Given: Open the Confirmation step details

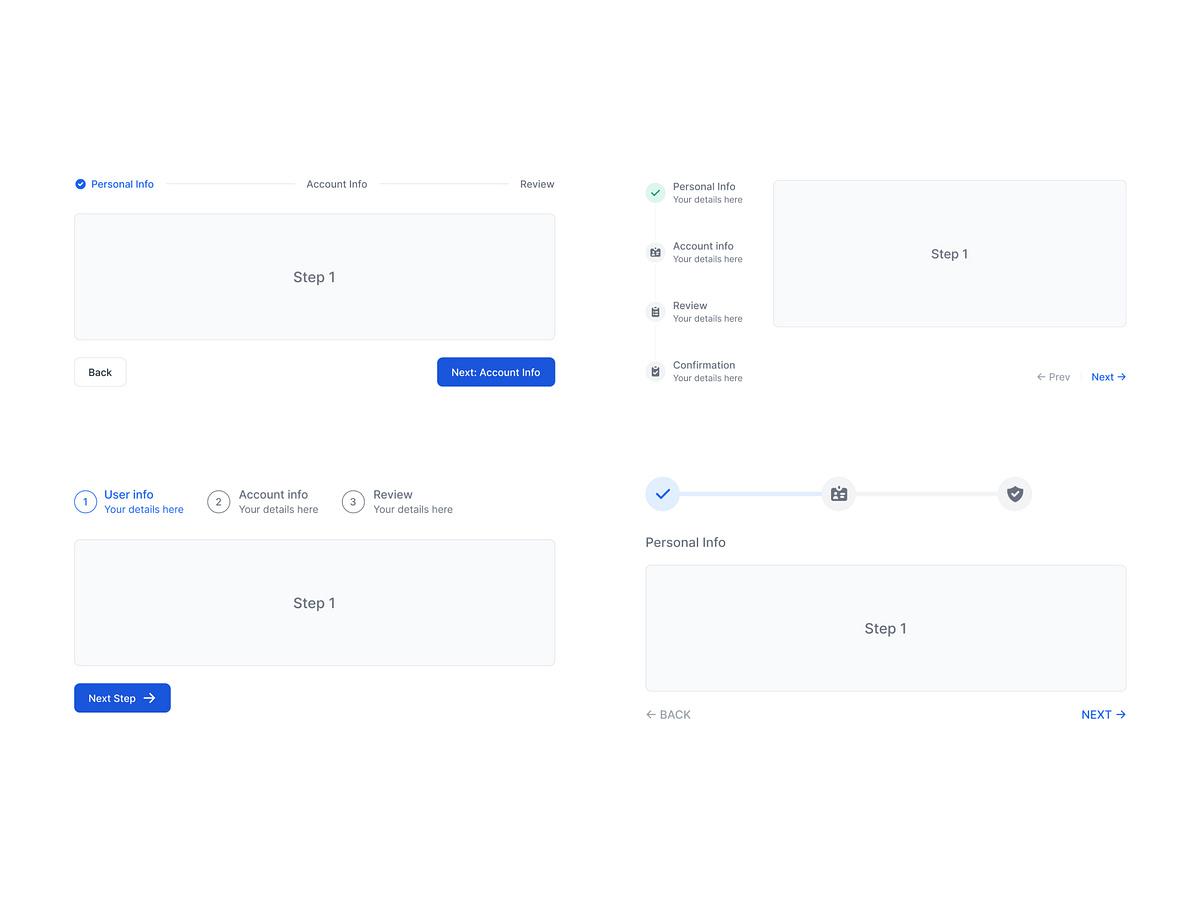Looking at the screenshot, I should click(x=704, y=371).
